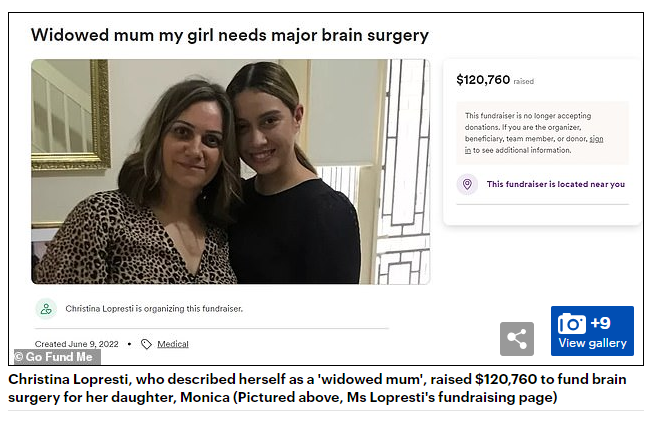
Task: Click 'Christina Lopresti is organizing this fundraiser' line
Action: pyautogui.click(x=154, y=309)
